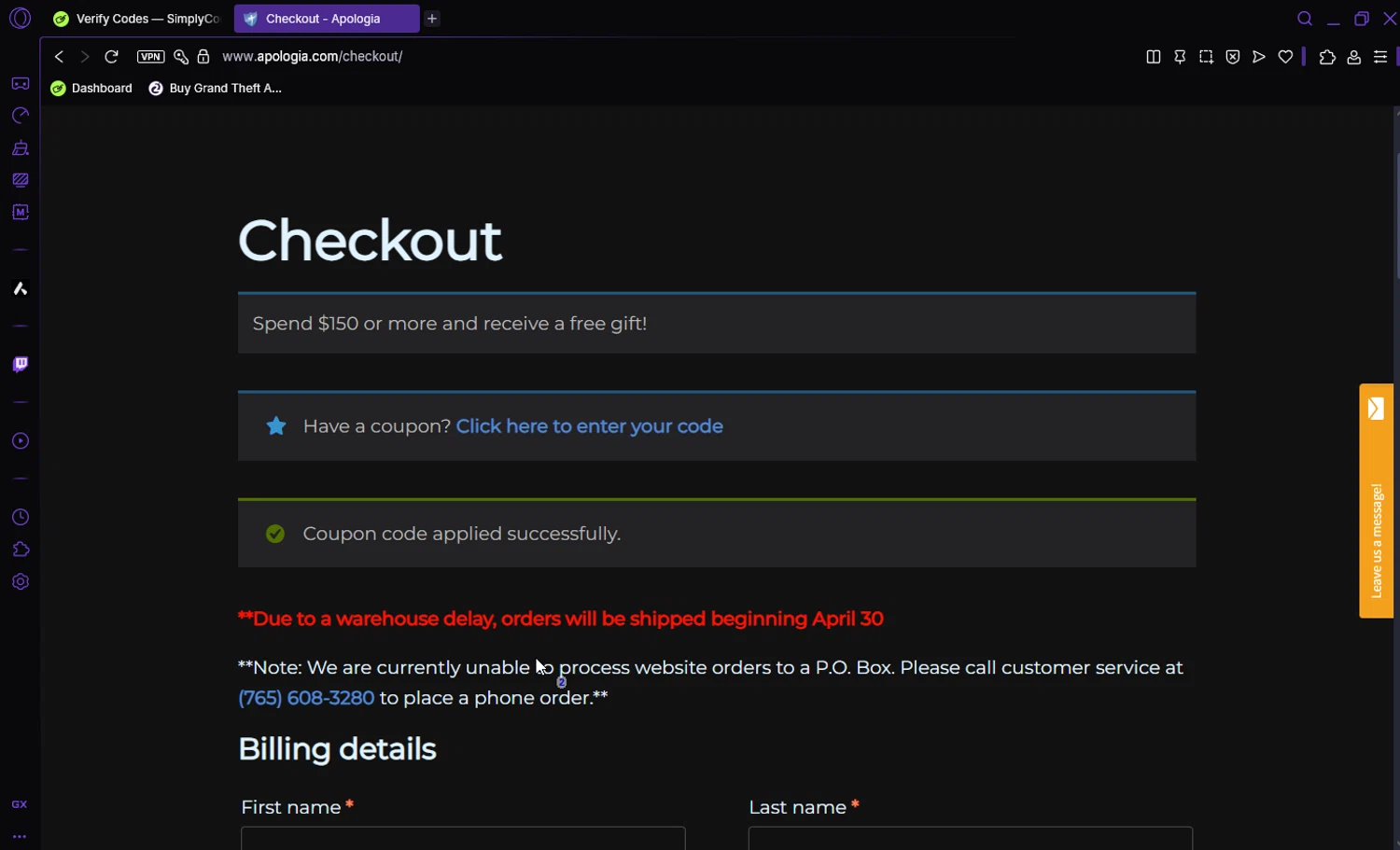The image size is (1400, 850).
Task: Click the GX badge at sidebar bottom
Action: pos(20,804)
